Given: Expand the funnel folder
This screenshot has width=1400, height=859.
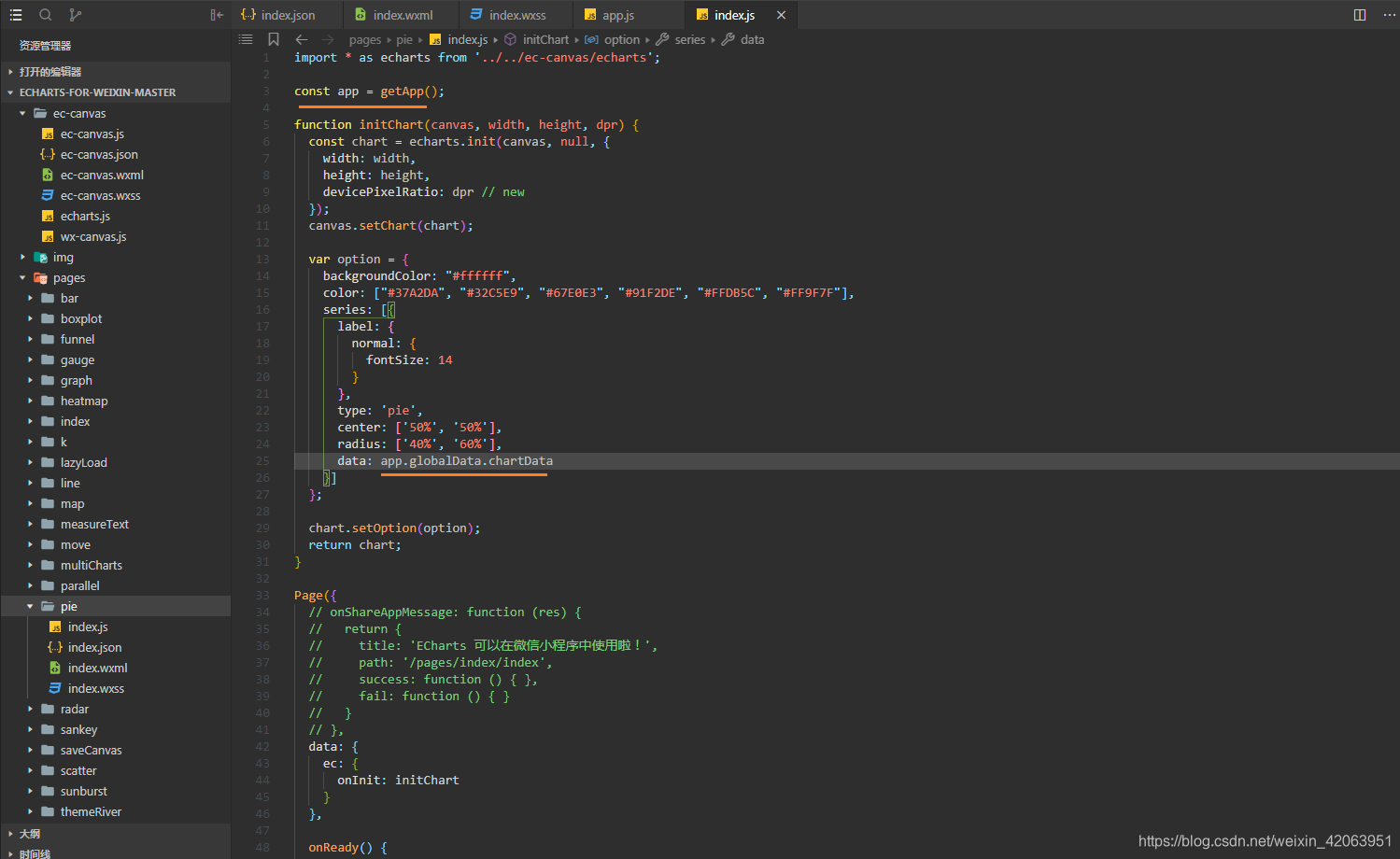Looking at the screenshot, I should [116, 339].
